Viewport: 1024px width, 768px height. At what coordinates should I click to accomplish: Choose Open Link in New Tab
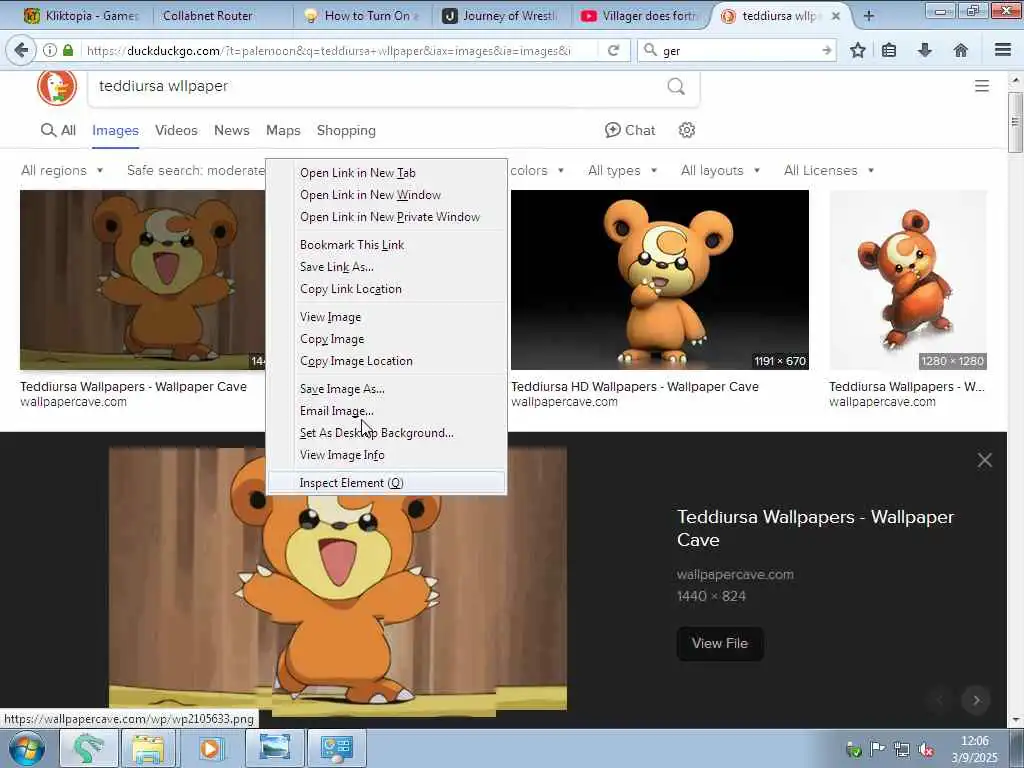(387, 173)
